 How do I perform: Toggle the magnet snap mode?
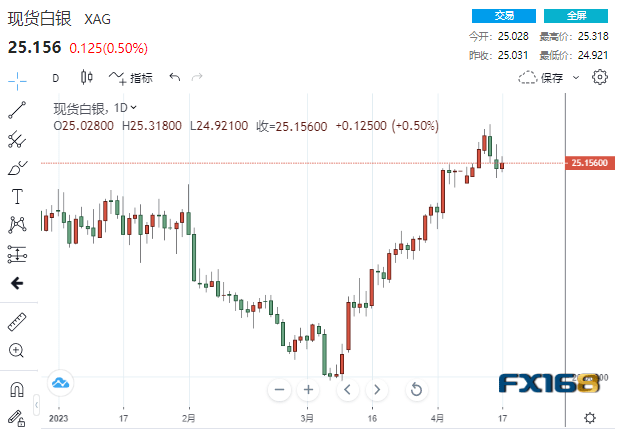(x=16, y=389)
